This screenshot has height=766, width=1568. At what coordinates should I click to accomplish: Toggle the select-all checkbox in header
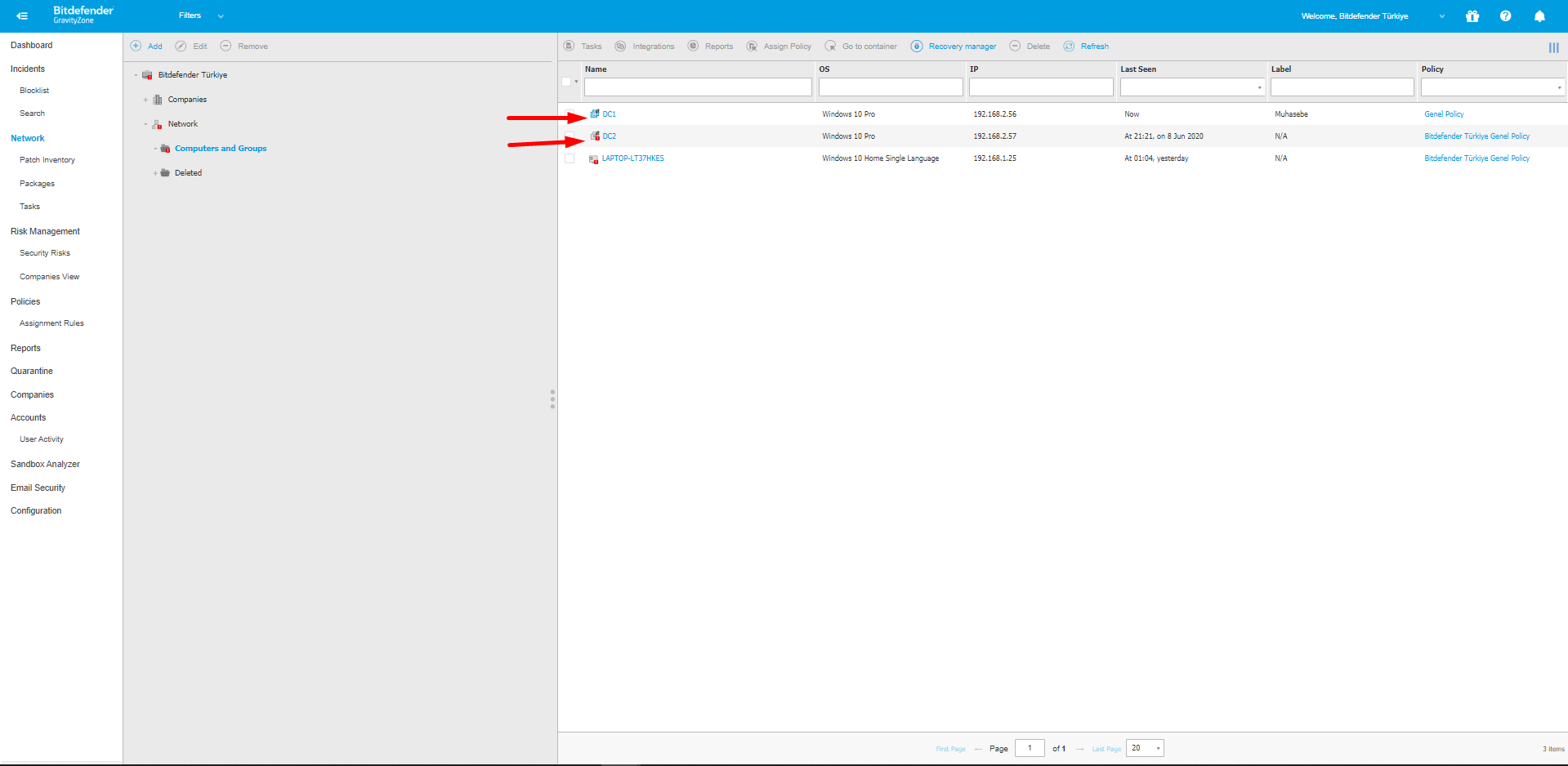coord(566,82)
